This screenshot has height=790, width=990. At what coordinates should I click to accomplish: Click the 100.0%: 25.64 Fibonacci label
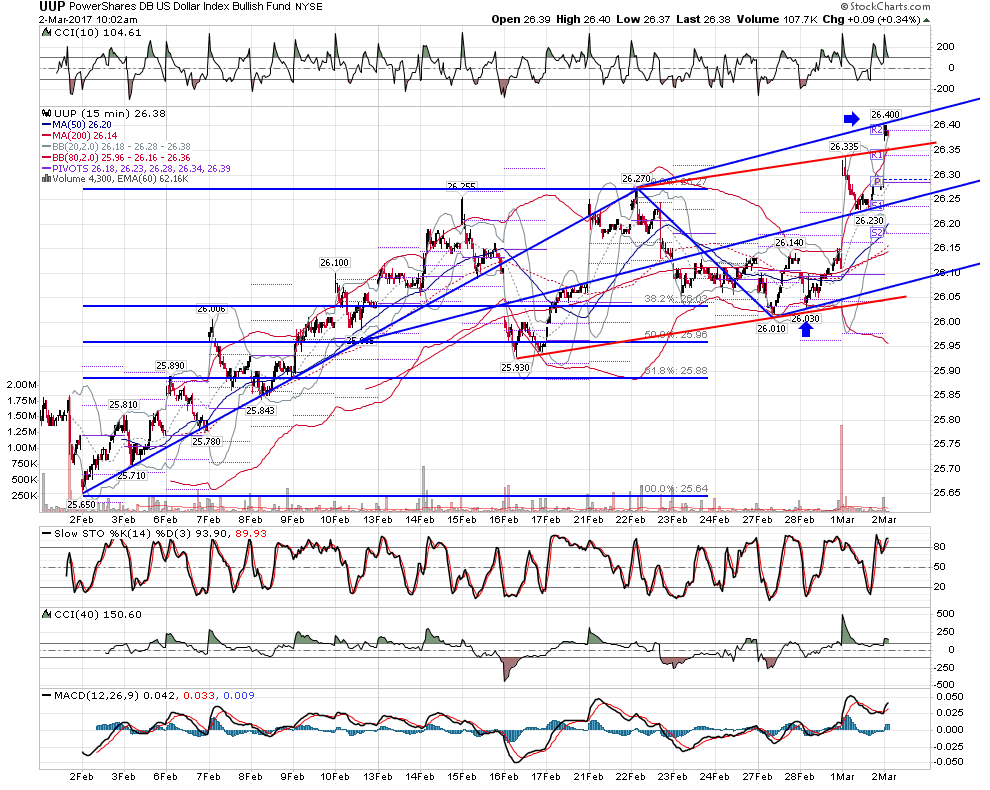[x=673, y=489]
